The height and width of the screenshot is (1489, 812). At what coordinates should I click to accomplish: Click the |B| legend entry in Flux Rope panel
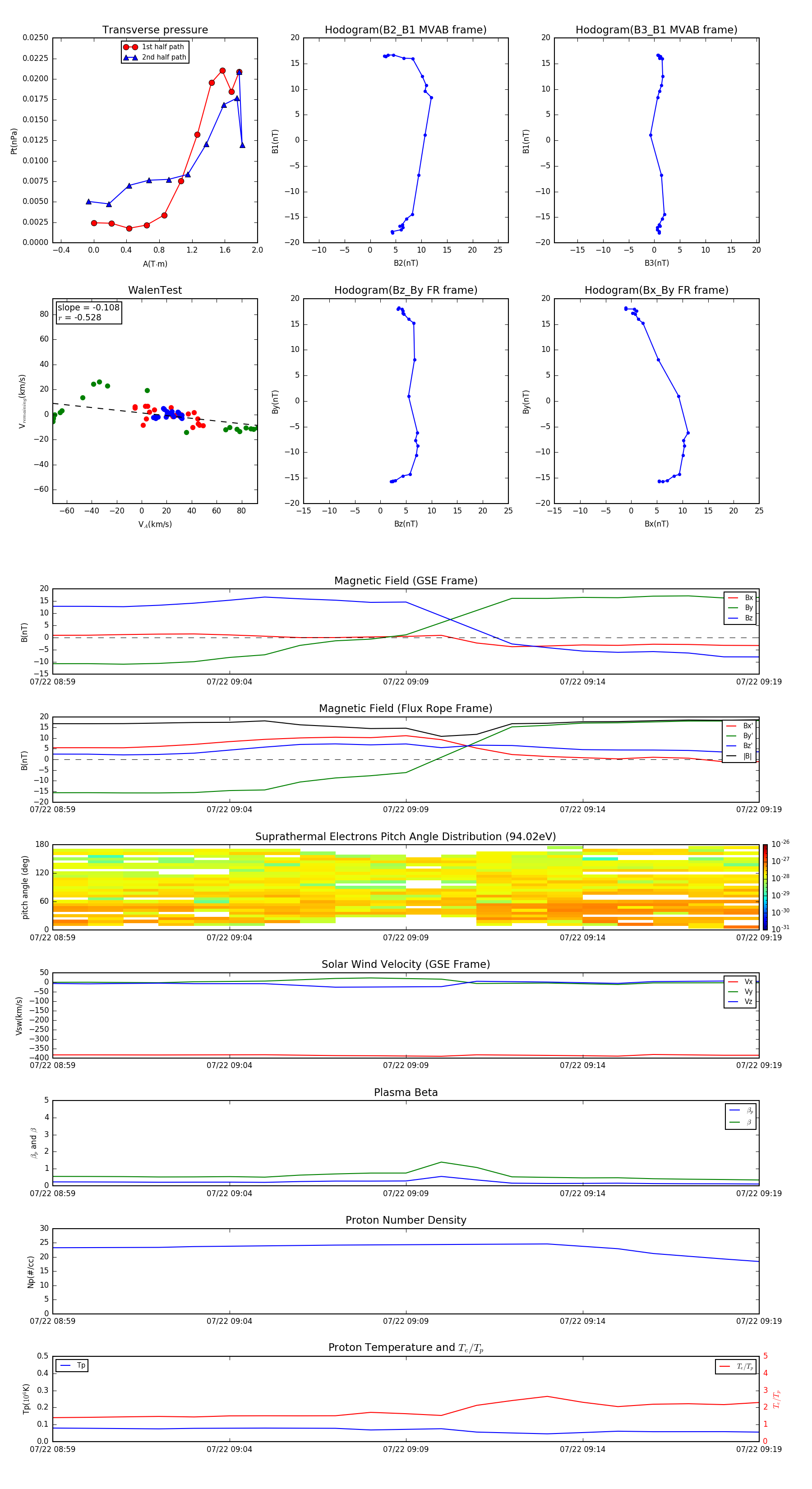[x=740, y=757]
